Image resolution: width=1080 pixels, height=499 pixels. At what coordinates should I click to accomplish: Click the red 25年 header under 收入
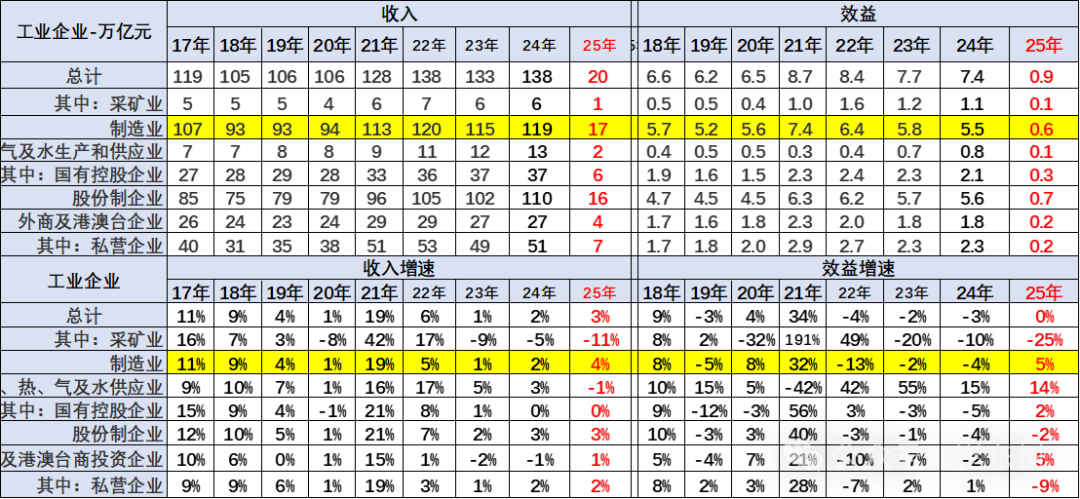click(599, 45)
